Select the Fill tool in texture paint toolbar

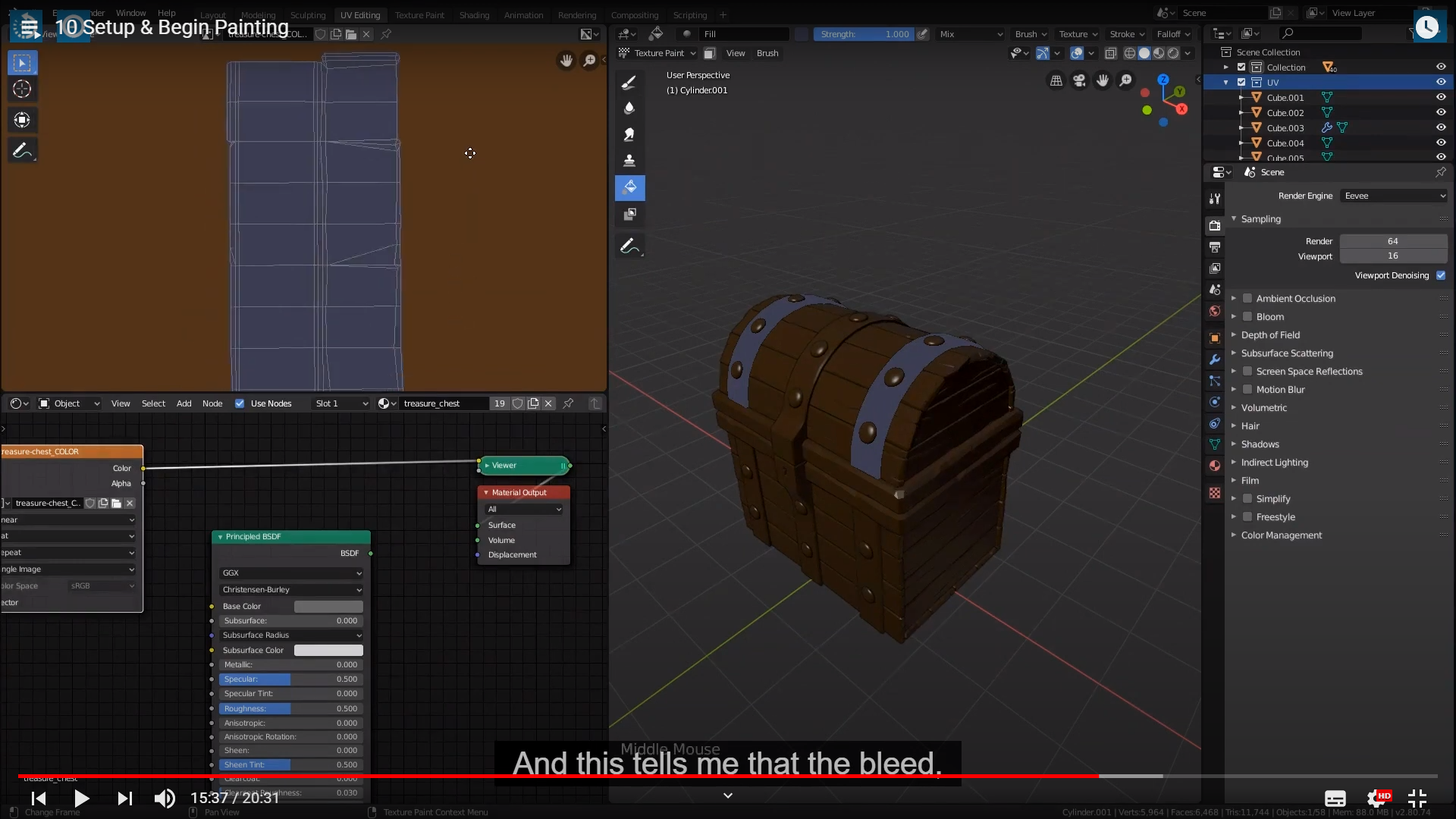click(629, 187)
